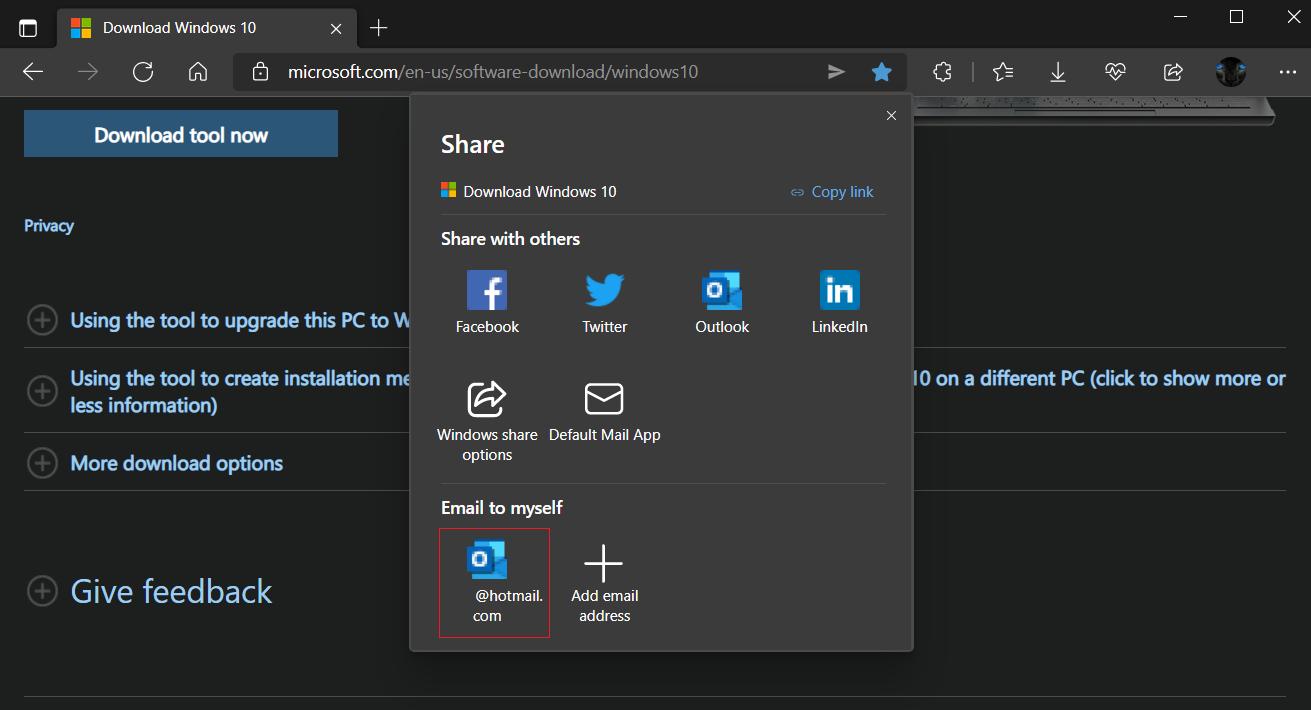Screen dimensions: 1311x710
Task: Click the grayed-out forward arrow
Action: coord(88,72)
